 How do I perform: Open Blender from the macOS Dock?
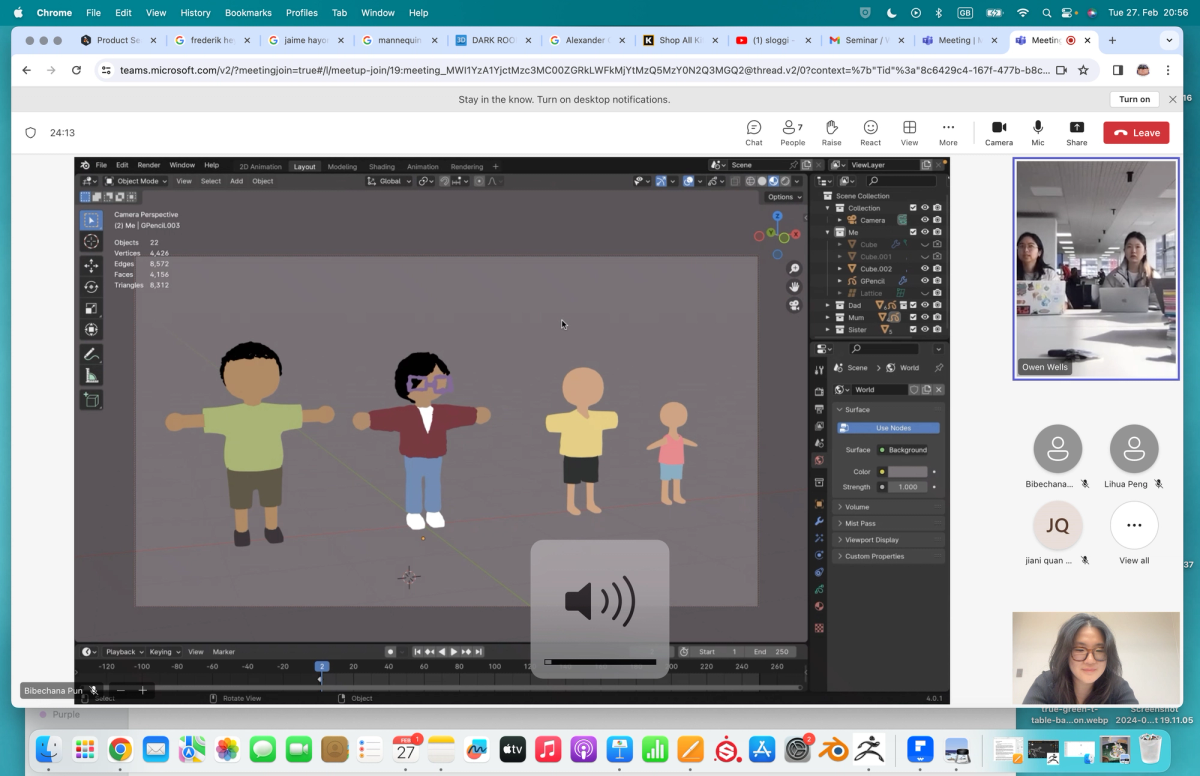click(835, 750)
